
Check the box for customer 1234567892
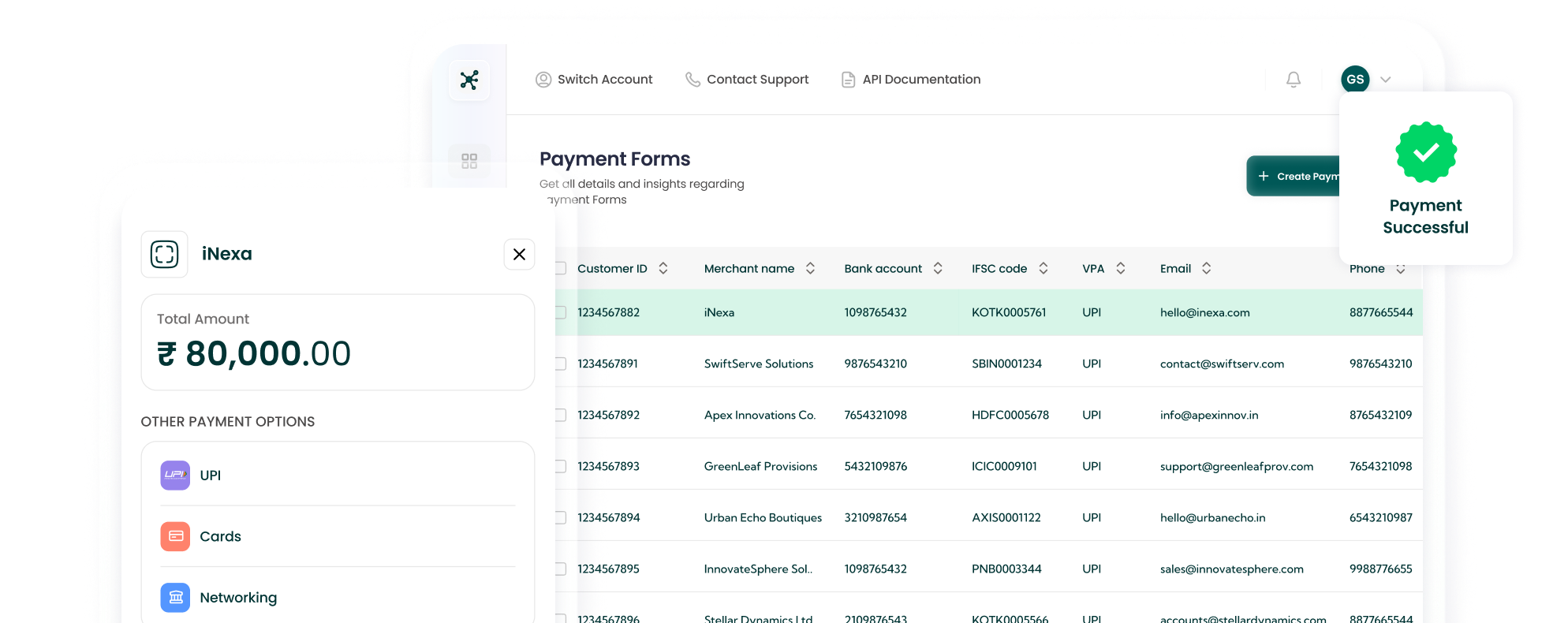pos(561,415)
